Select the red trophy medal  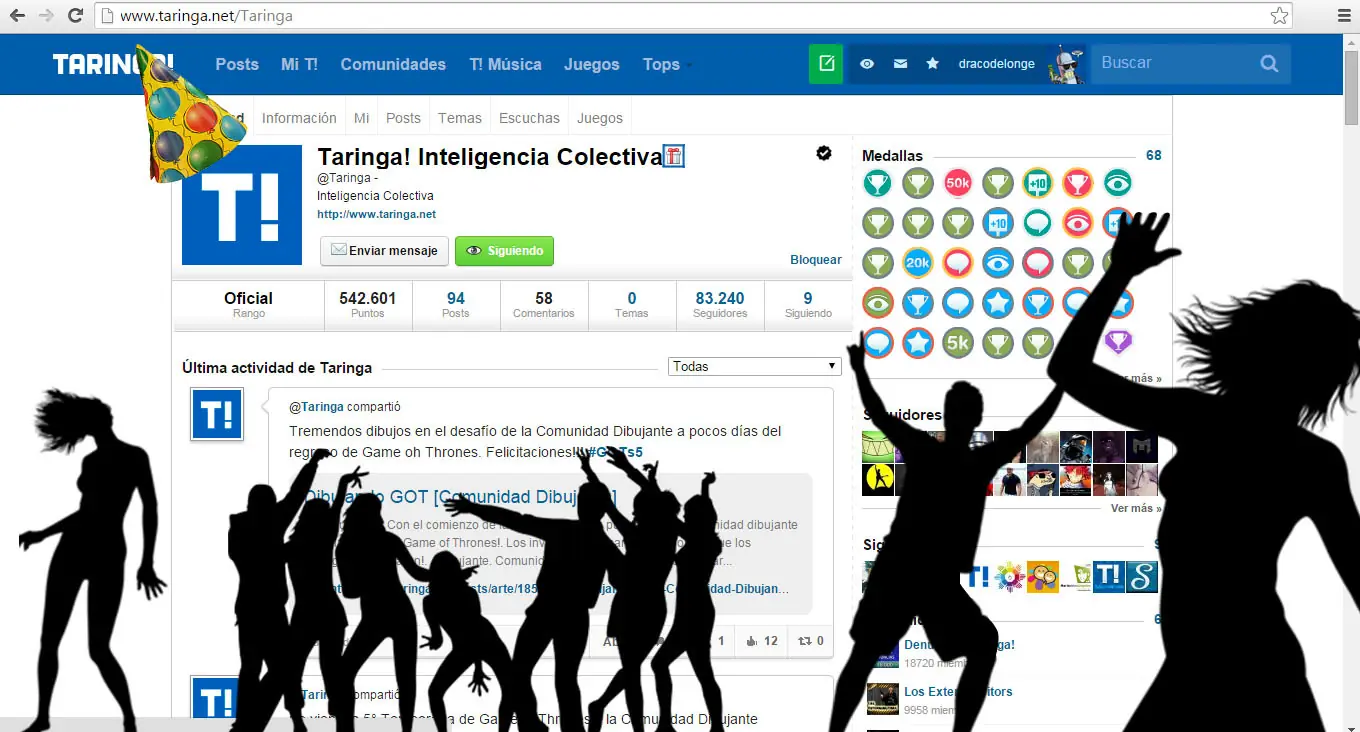pos(1078,183)
